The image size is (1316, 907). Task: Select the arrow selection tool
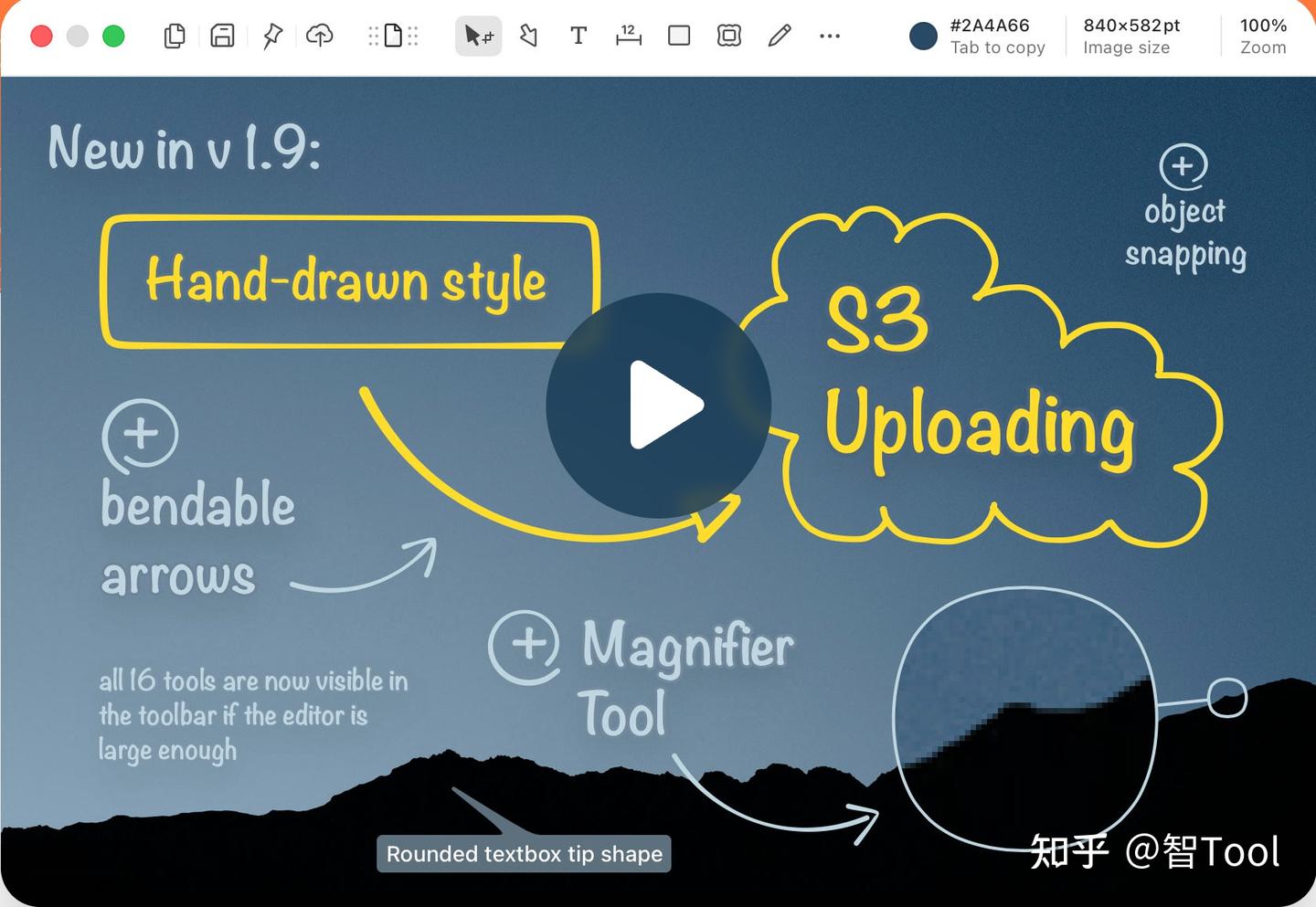point(478,36)
